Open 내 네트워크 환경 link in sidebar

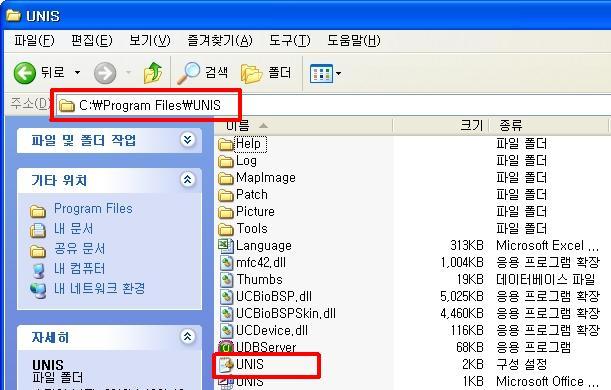pos(99,288)
